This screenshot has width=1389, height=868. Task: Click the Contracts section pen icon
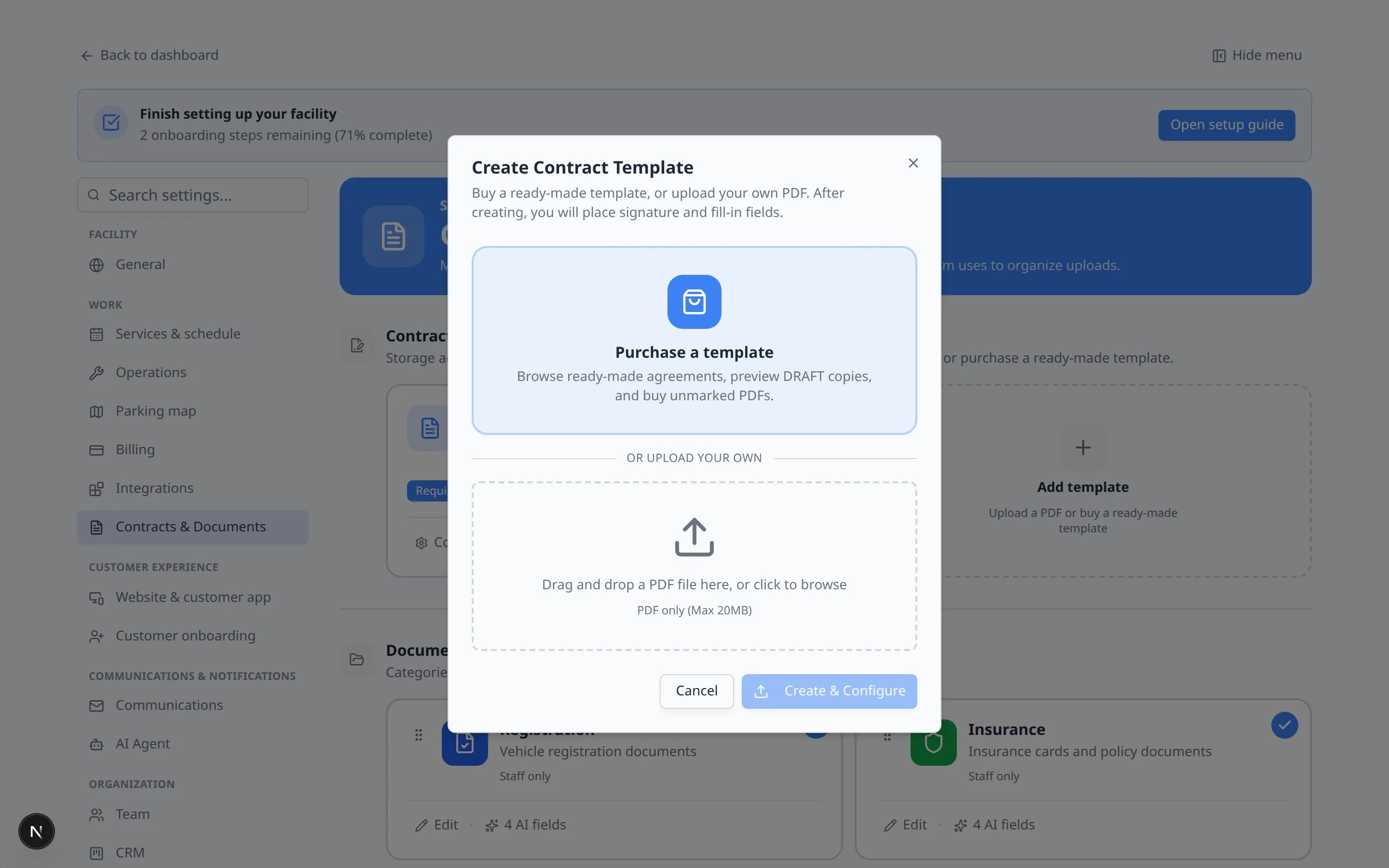357,345
